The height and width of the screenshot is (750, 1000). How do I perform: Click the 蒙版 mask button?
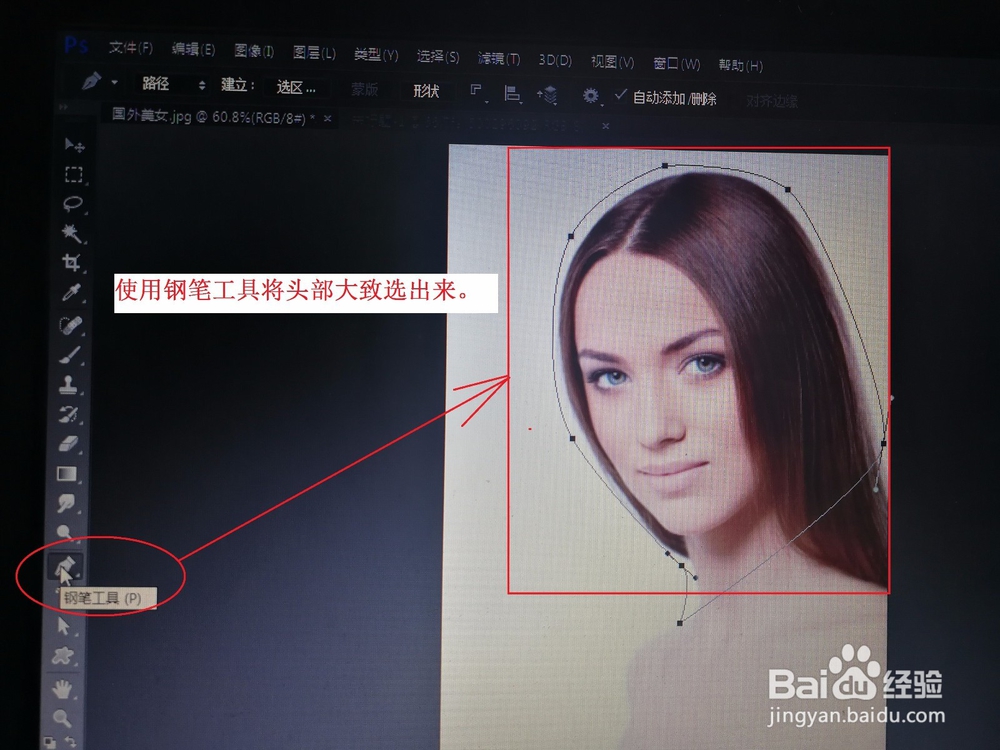(364, 89)
